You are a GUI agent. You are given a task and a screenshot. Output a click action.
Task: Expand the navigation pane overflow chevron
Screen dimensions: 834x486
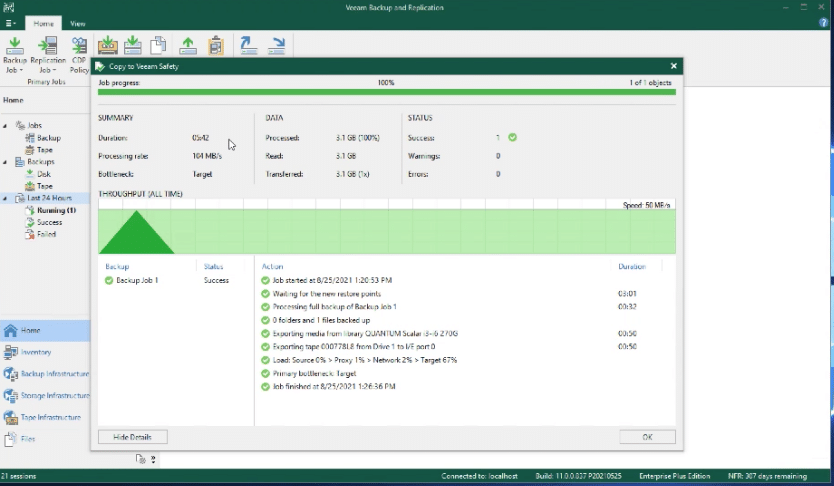pyautogui.click(x=153, y=459)
